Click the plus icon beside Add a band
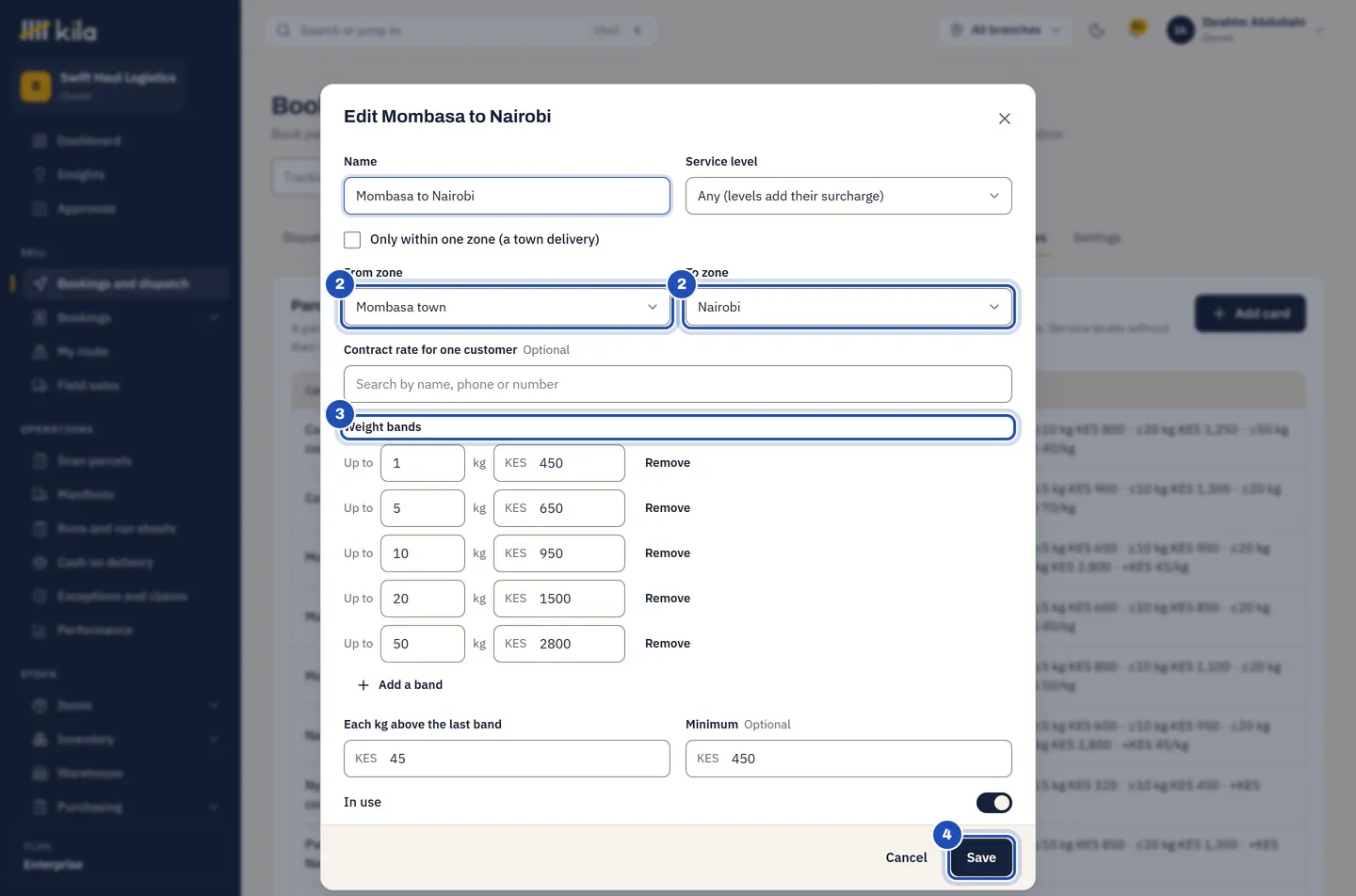The image size is (1356, 896). coord(363,685)
